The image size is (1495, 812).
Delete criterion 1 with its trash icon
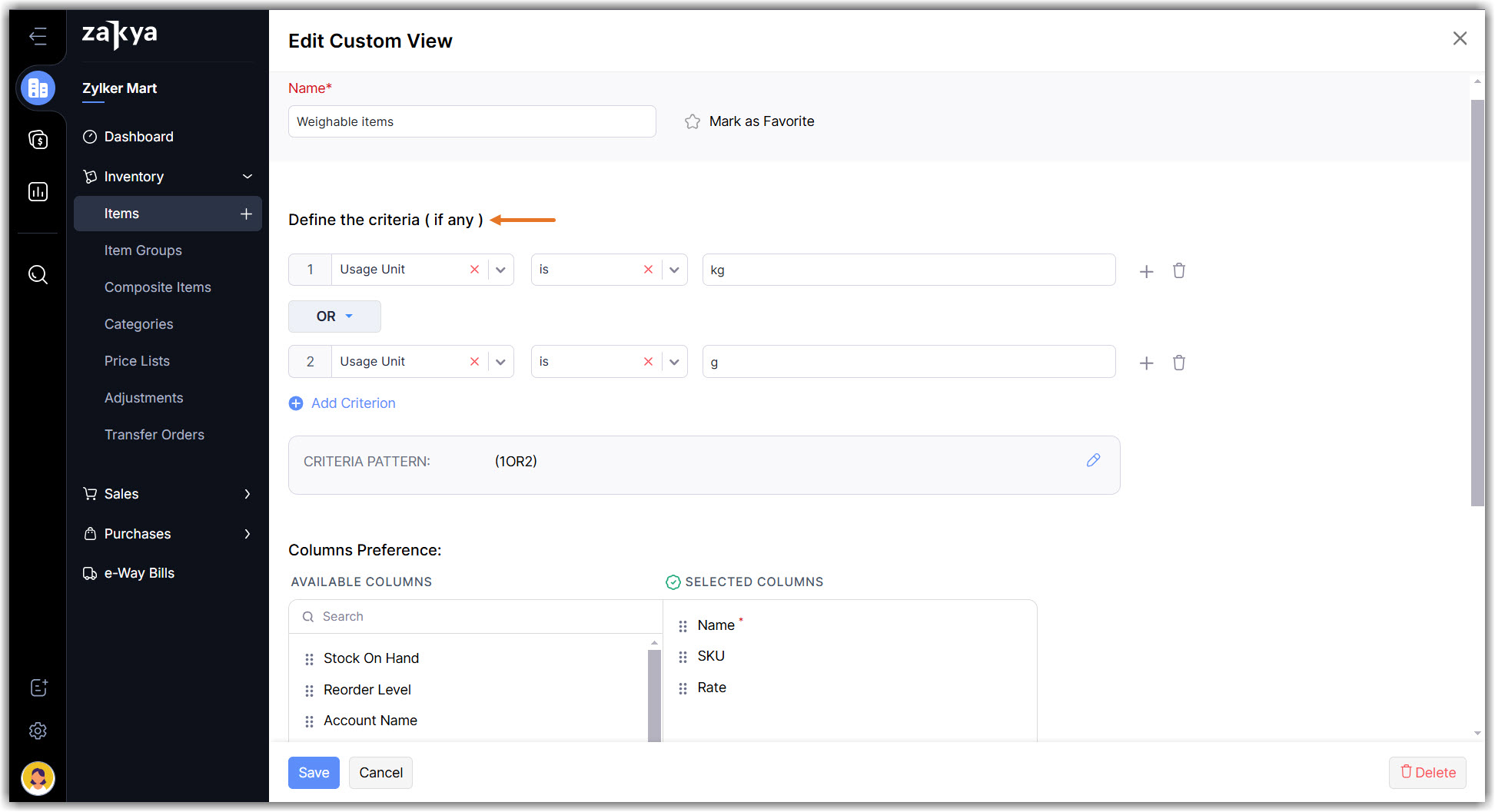pyautogui.click(x=1178, y=270)
